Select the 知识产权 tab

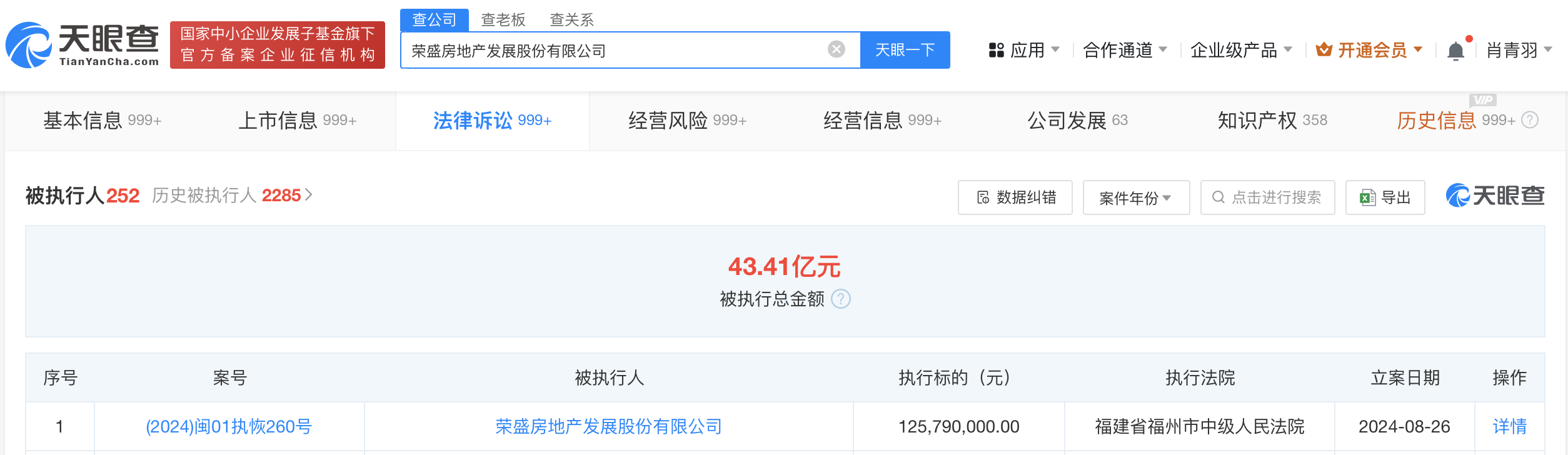point(1272,120)
